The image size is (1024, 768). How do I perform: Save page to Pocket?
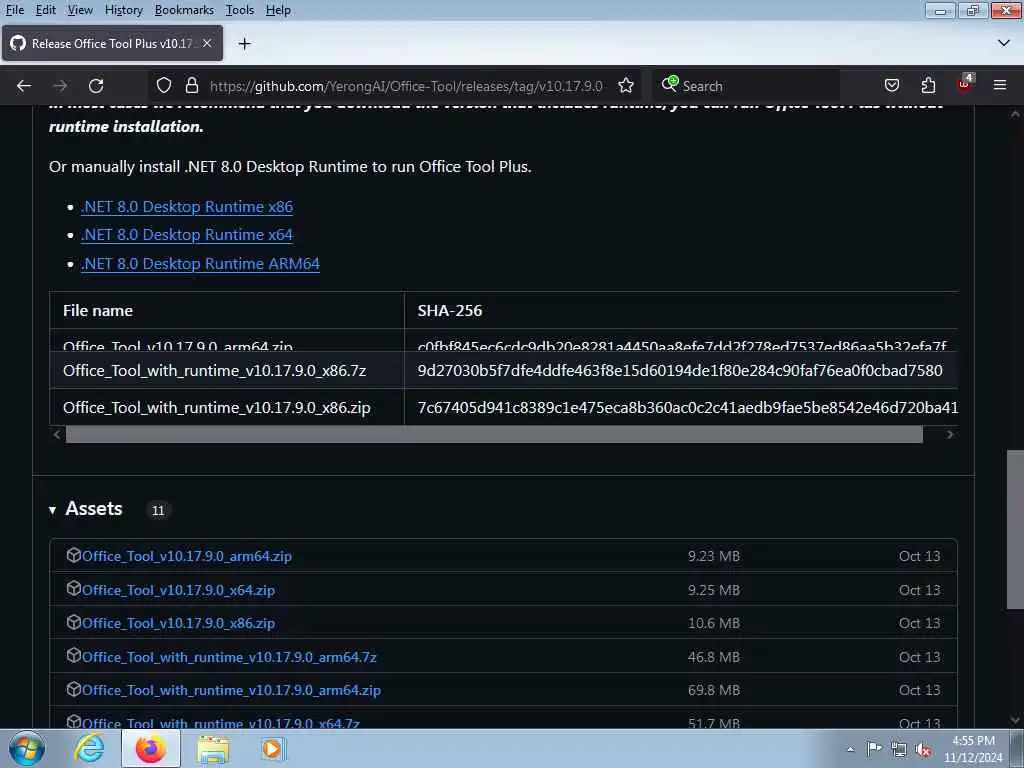tap(891, 86)
